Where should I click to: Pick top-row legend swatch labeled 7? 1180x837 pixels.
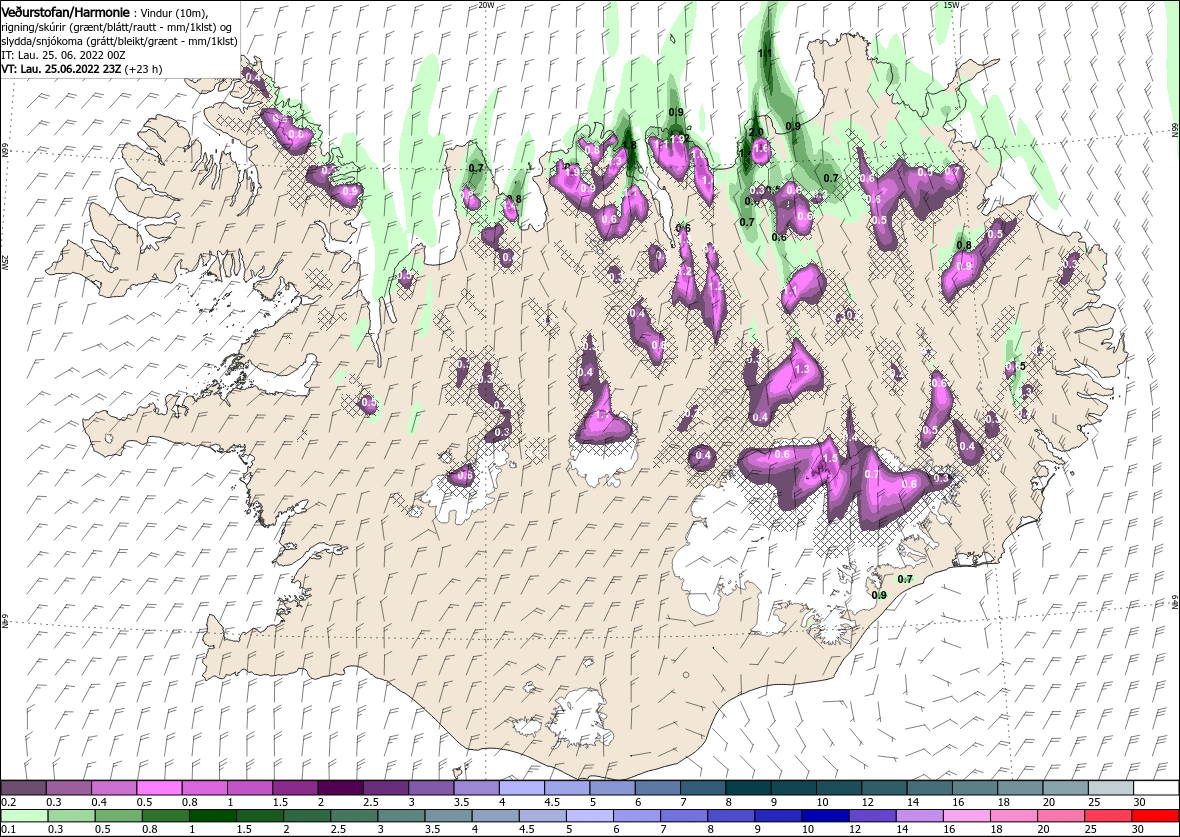pos(704,789)
